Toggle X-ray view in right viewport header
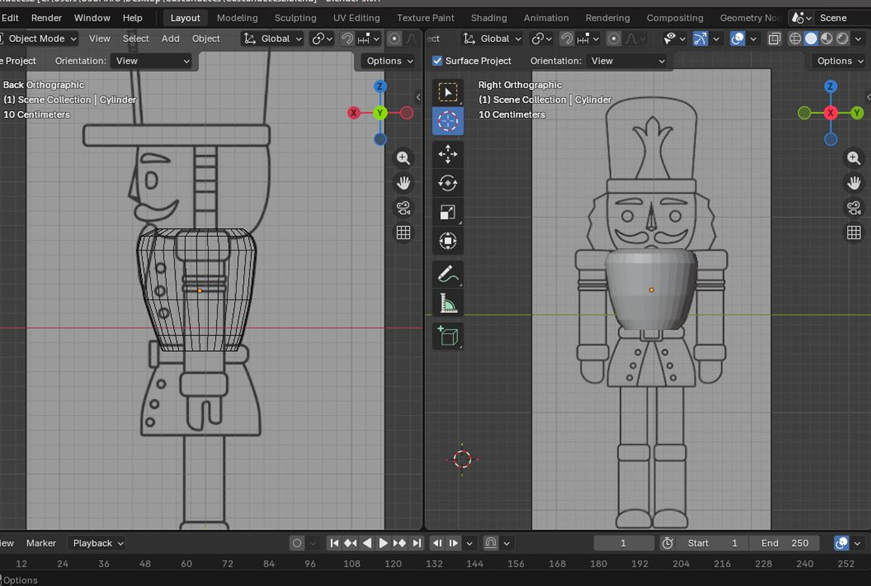871x586 pixels. [775, 38]
